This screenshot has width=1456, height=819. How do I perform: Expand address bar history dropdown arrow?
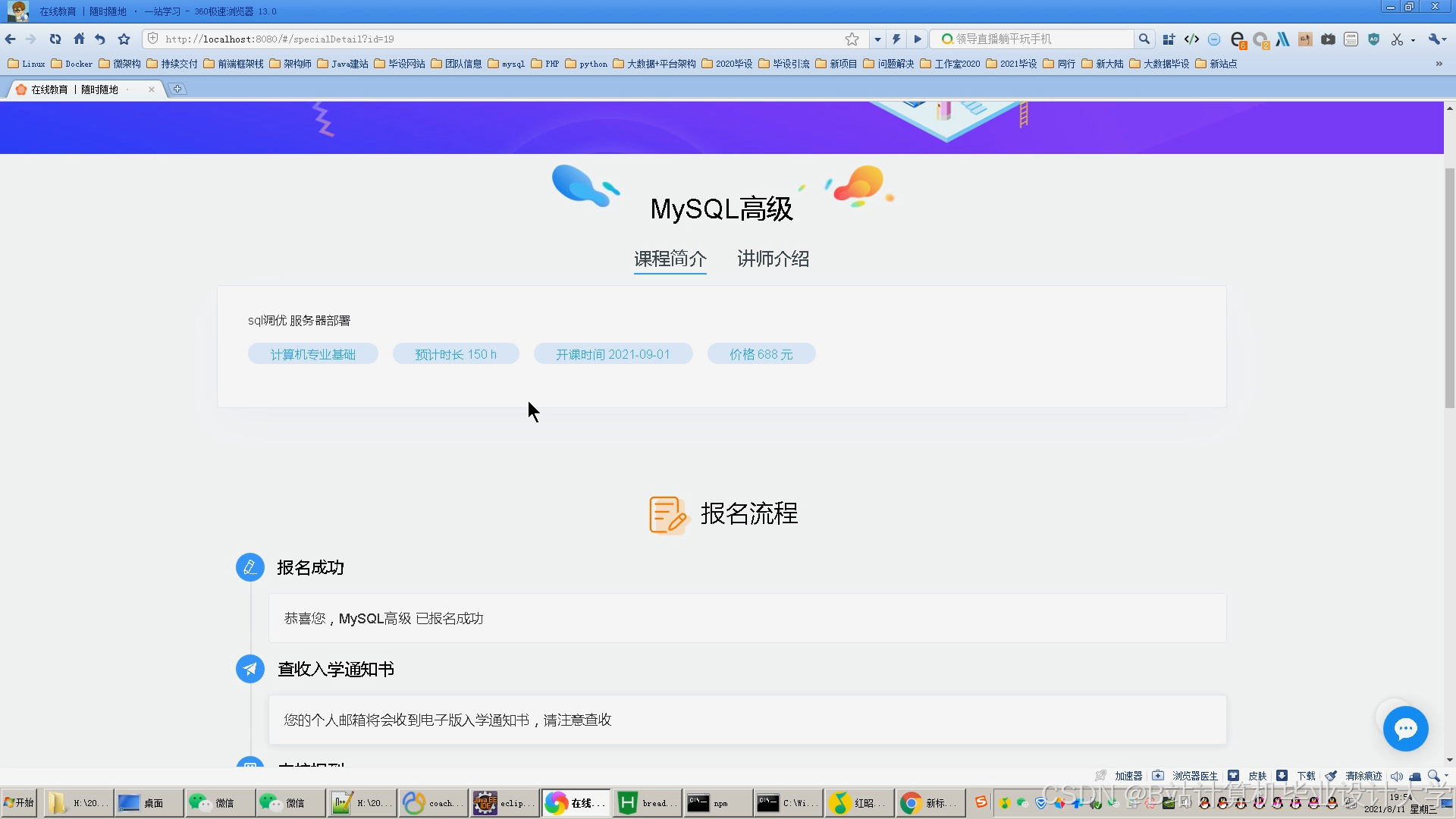coord(877,39)
